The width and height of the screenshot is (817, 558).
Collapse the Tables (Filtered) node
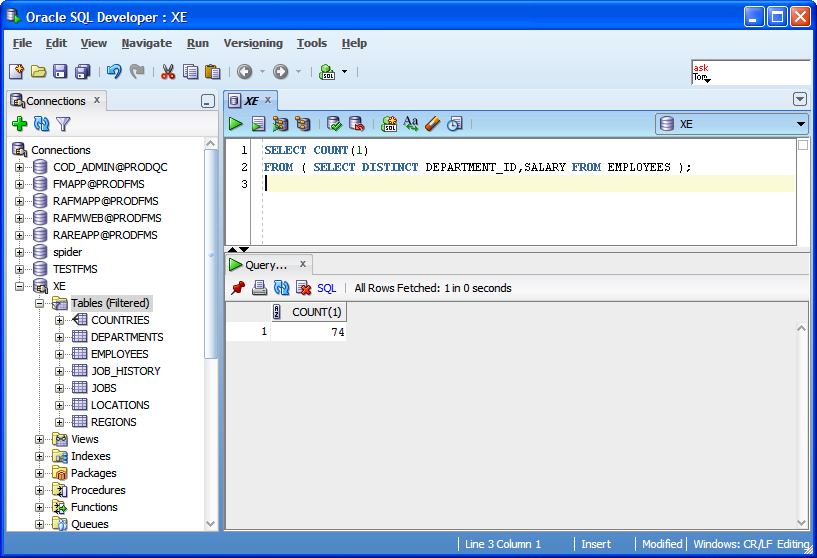tap(40, 303)
